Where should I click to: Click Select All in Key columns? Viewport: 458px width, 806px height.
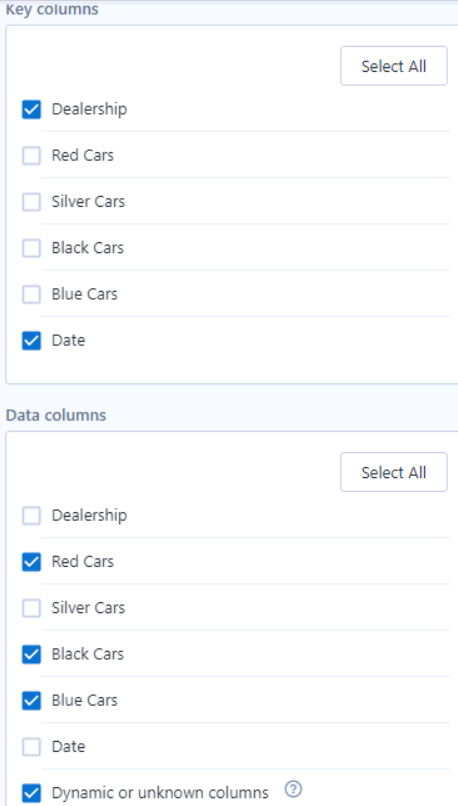coord(394,66)
